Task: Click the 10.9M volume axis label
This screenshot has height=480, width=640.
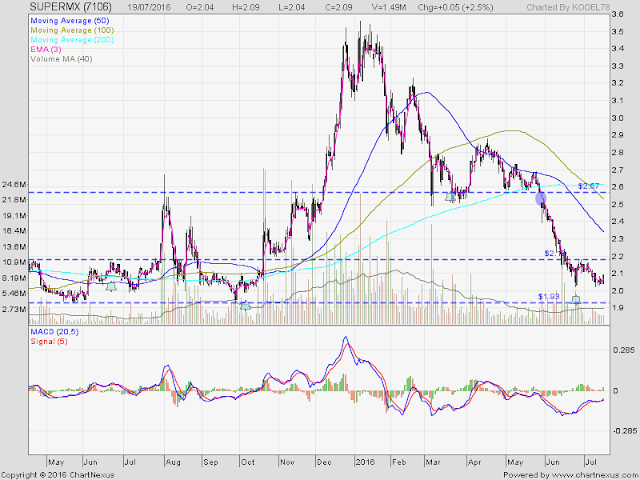Action: pos(14,262)
